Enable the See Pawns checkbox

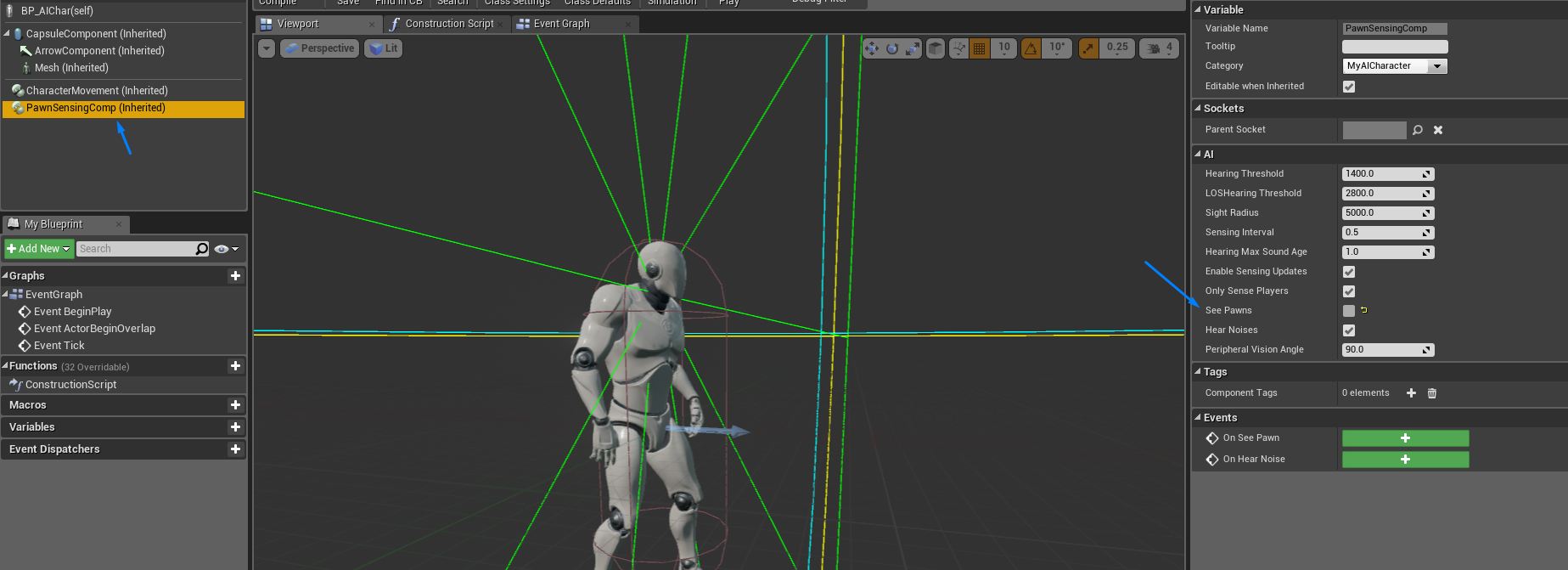pos(1349,311)
